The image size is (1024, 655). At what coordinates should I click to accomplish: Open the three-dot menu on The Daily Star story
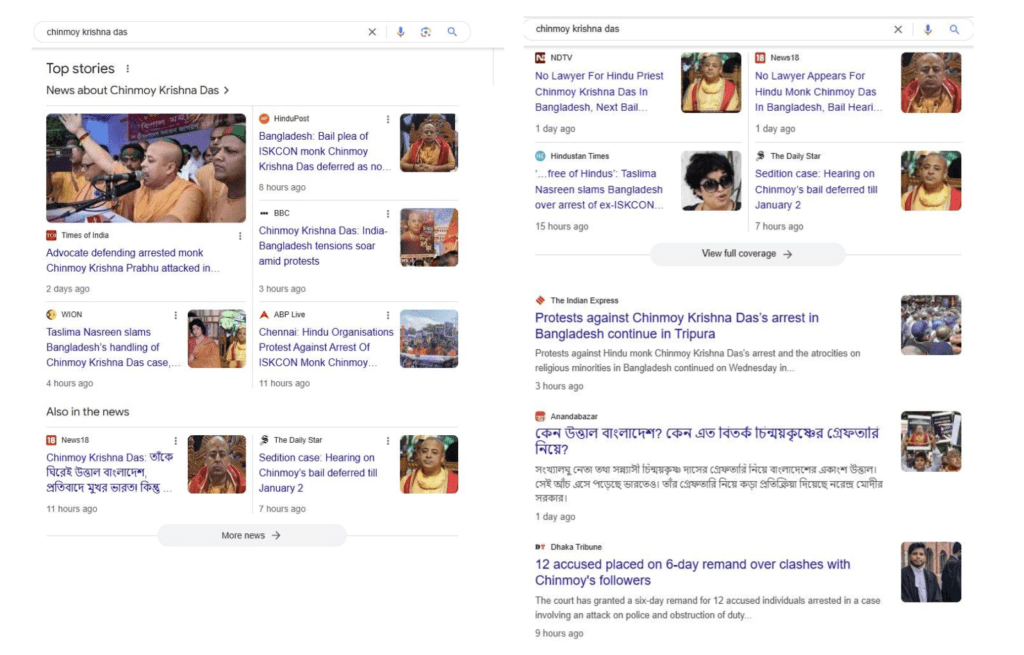[x=387, y=439]
